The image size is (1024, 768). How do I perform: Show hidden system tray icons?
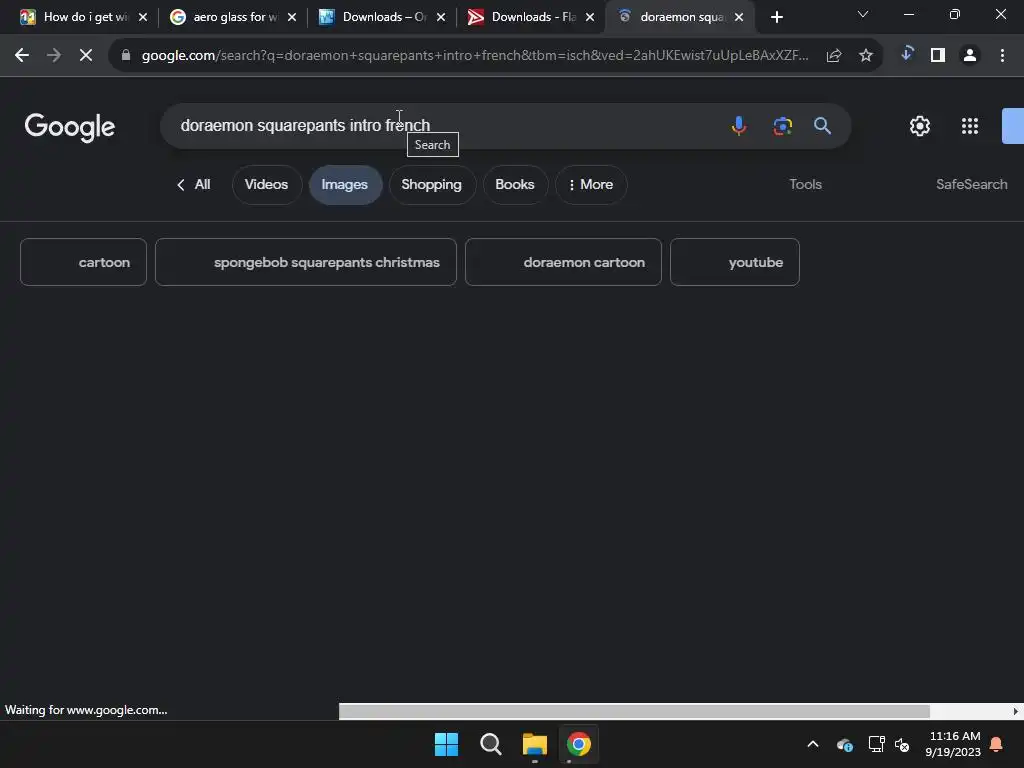point(812,744)
